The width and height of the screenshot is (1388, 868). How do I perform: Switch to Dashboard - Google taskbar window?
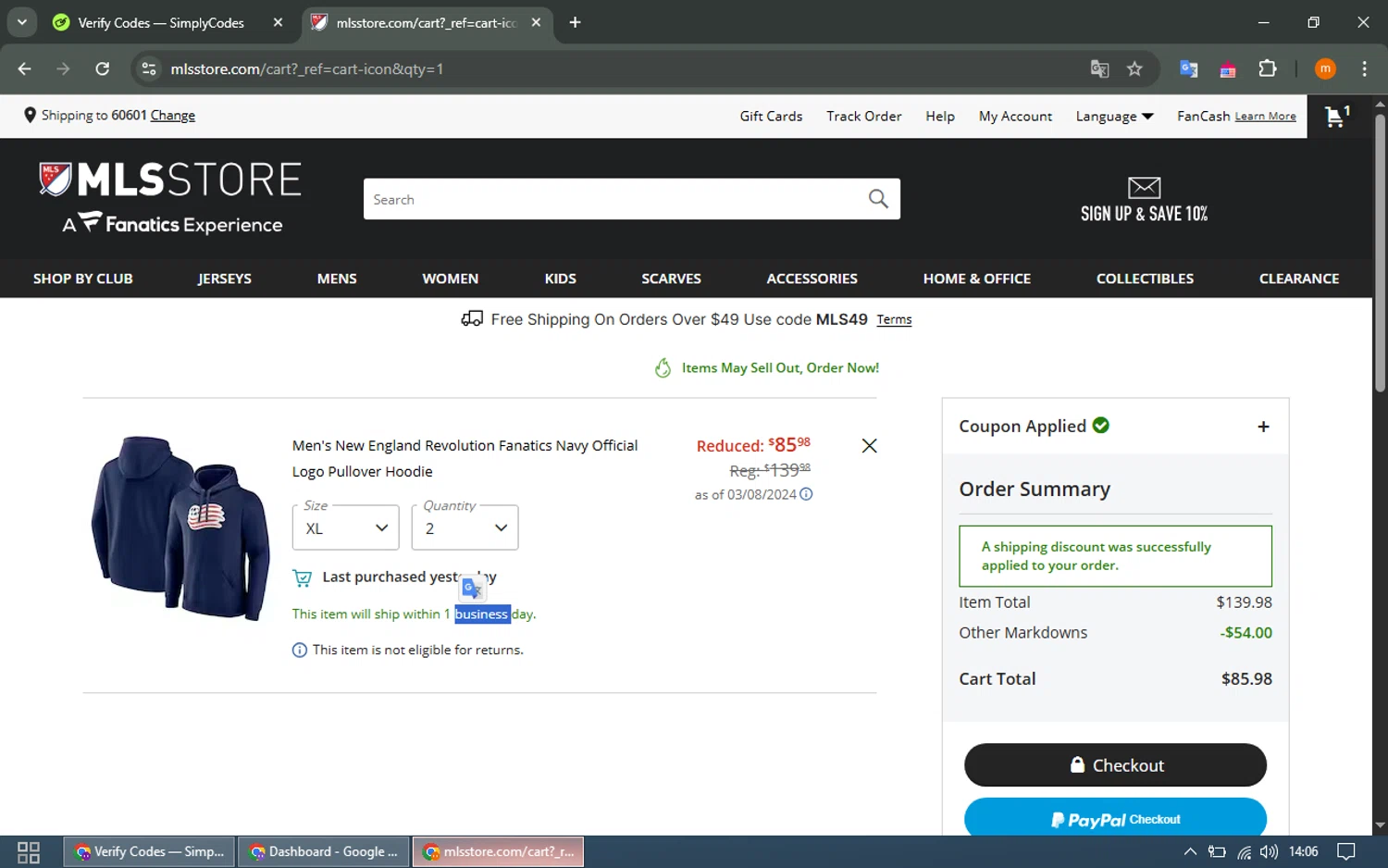(x=323, y=851)
